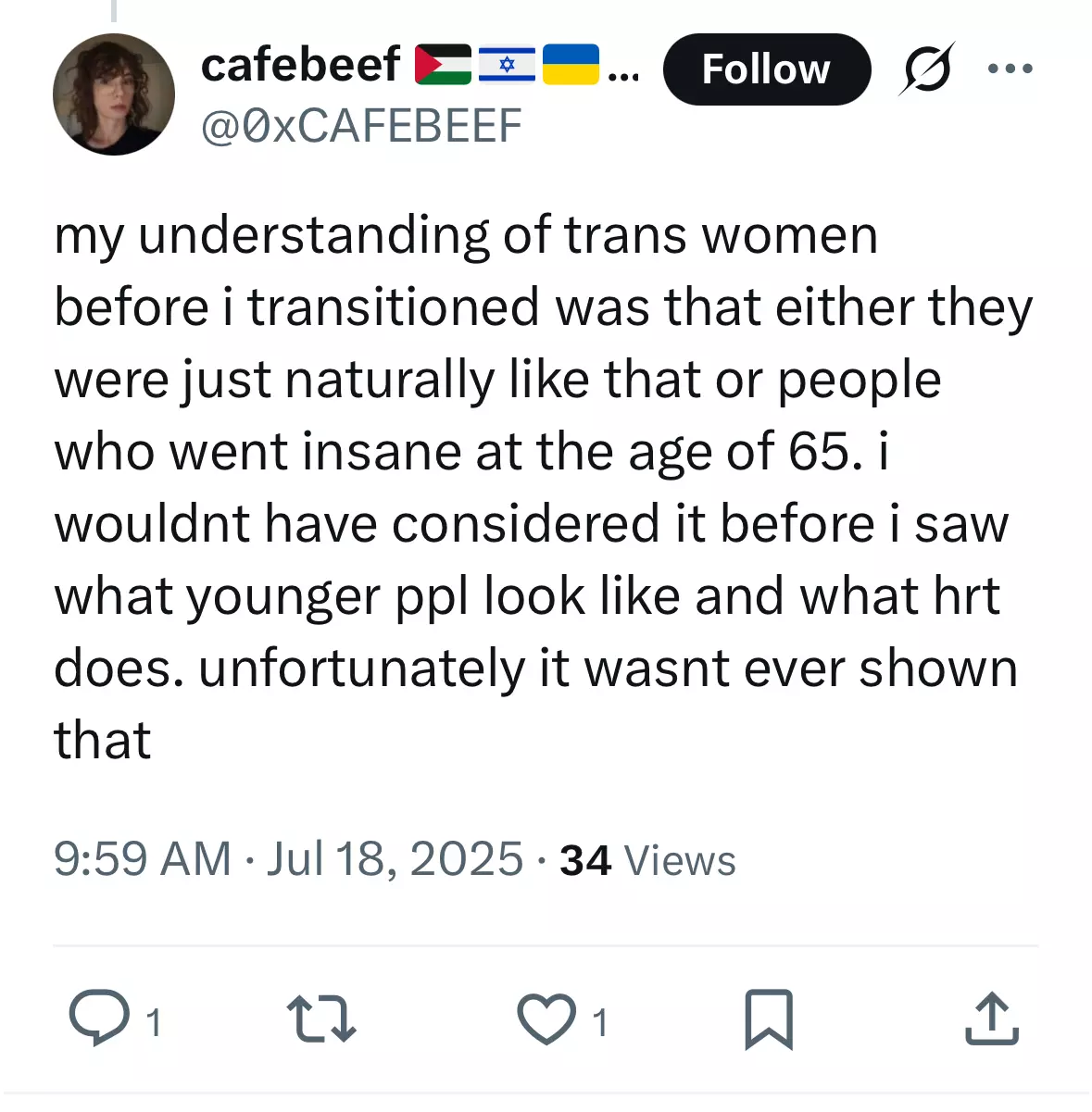Click the Palestinian flag emoji in name

click(x=443, y=64)
